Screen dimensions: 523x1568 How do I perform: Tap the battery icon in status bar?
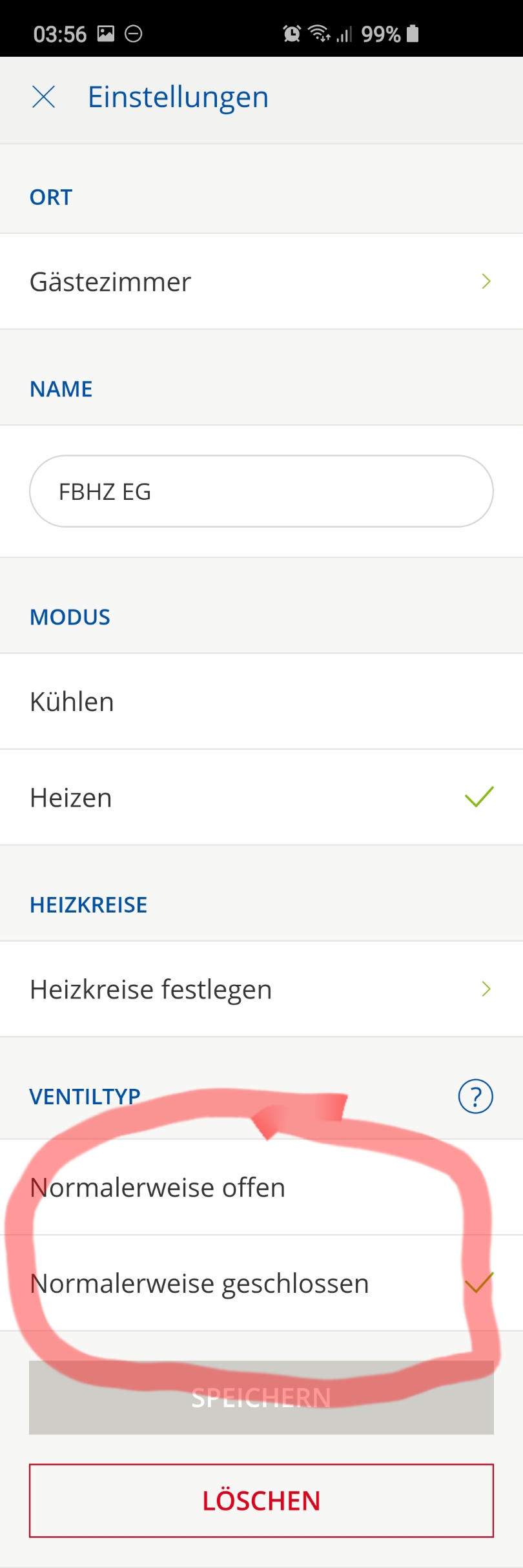(x=413, y=34)
